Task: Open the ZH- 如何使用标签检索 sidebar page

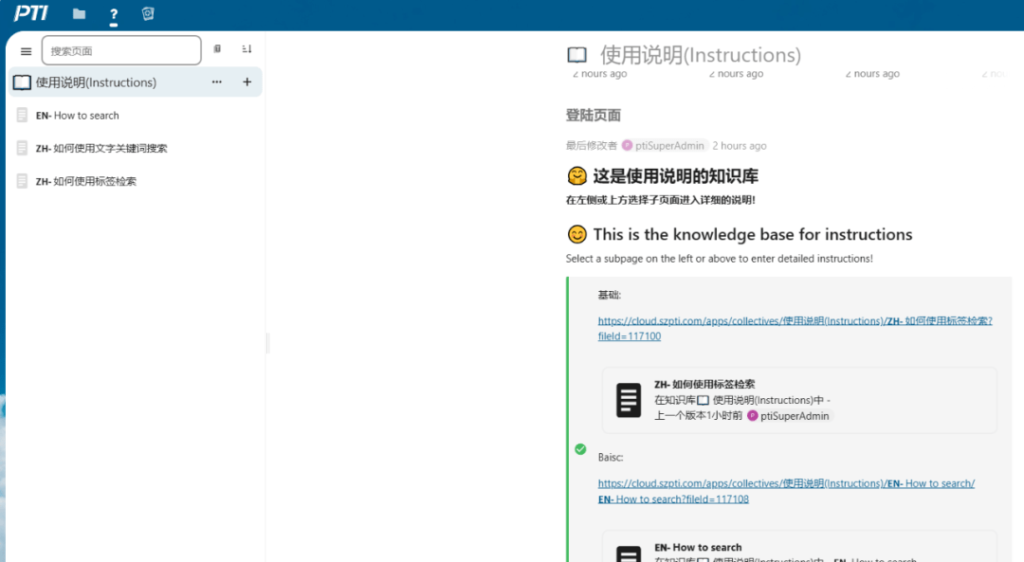Action: tap(86, 181)
